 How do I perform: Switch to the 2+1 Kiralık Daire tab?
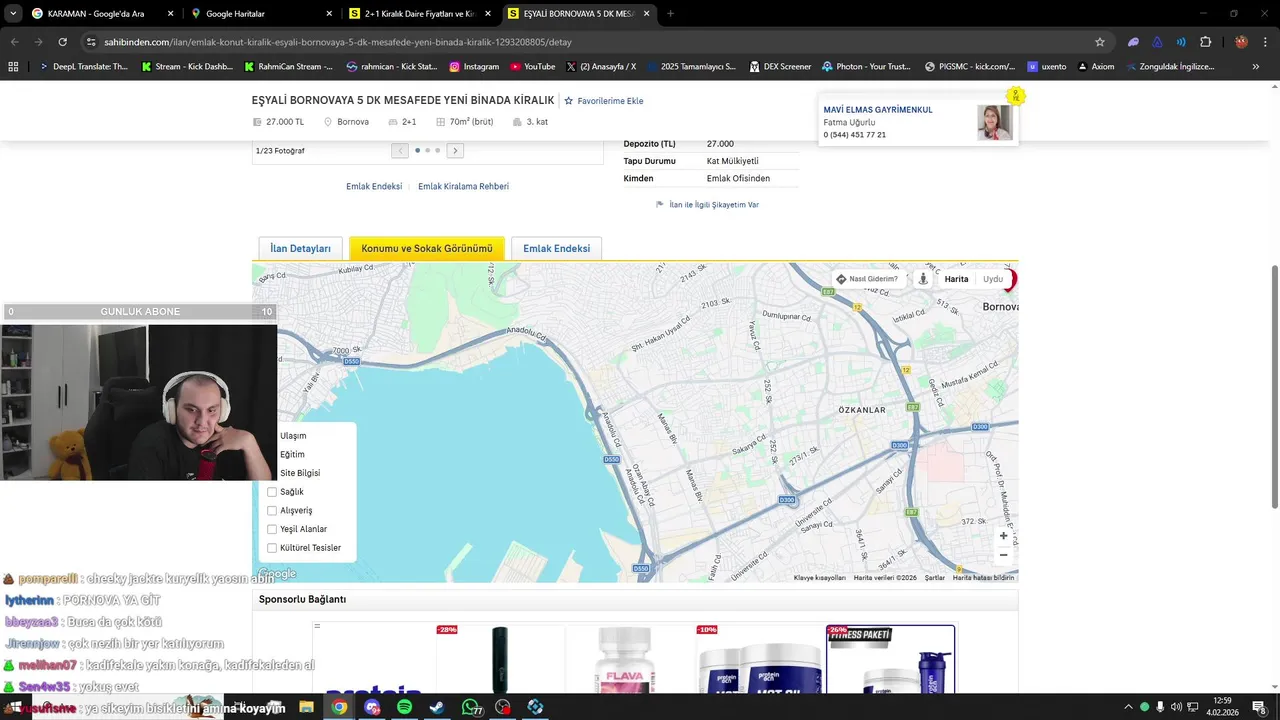pos(421,14)
